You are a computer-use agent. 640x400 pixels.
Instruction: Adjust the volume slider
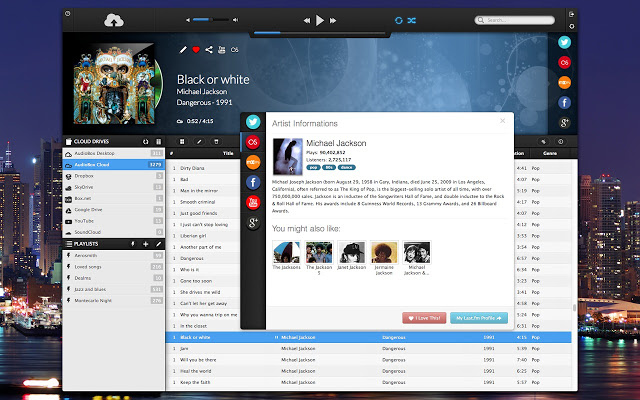pyautogui.click(x=211, y=20)
